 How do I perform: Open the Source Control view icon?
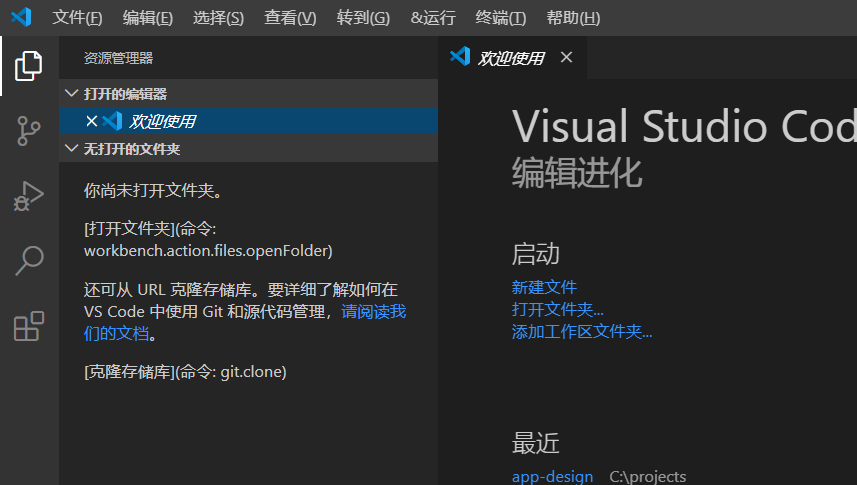coord(28,131)
